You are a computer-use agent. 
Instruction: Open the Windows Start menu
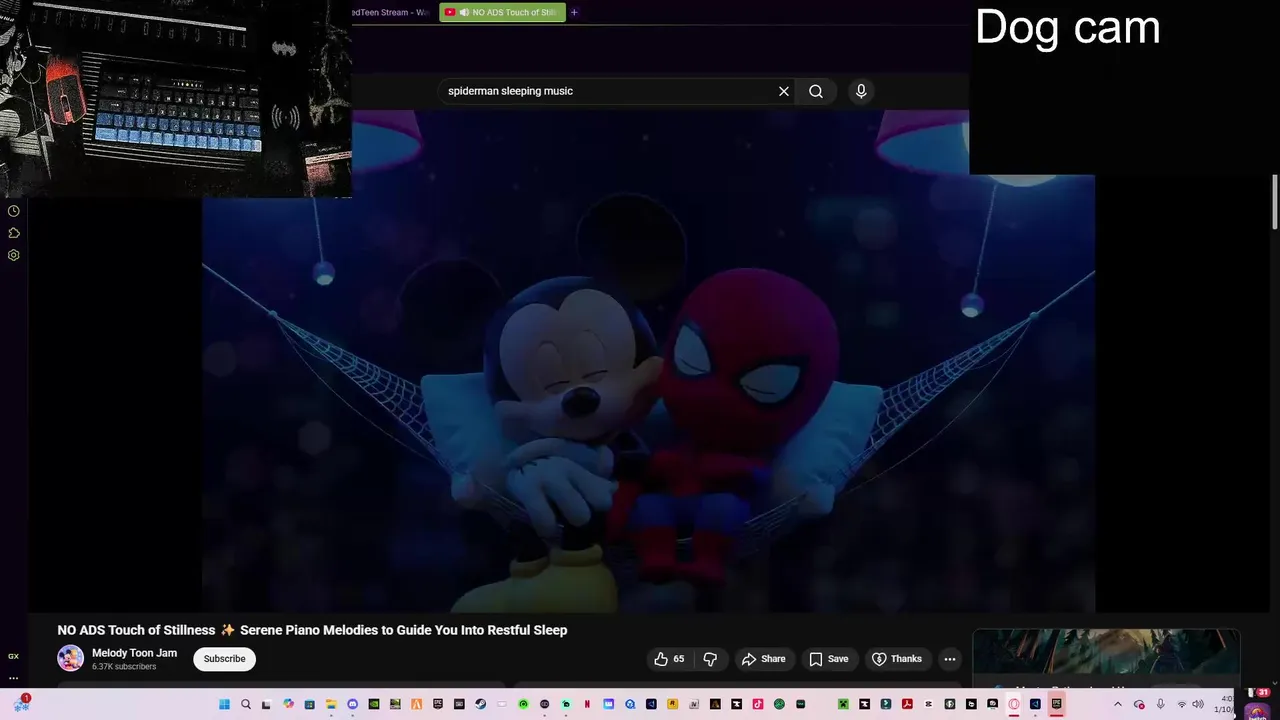point(224,704)
